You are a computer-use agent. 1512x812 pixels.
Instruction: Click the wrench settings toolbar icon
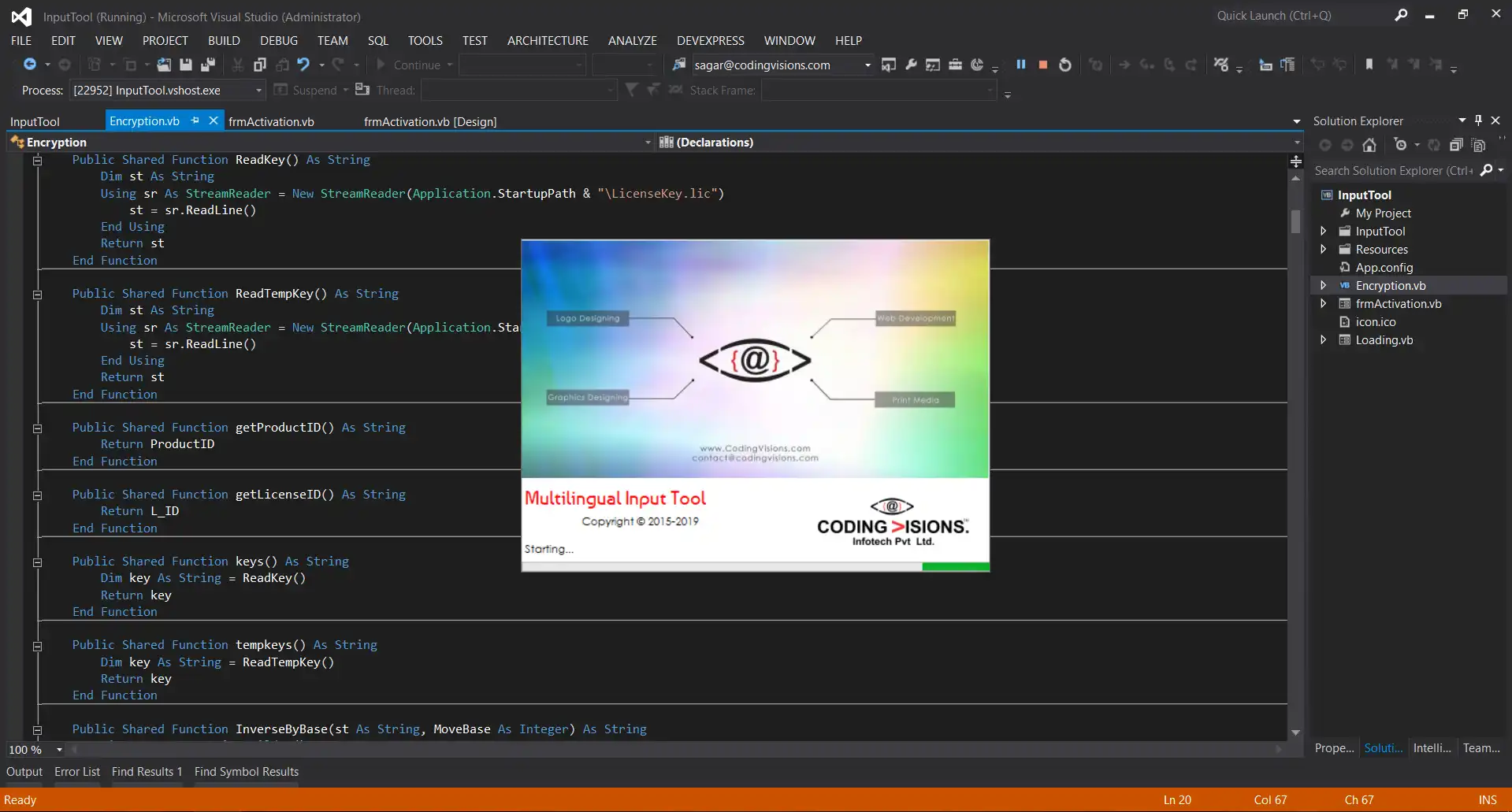coord(911,65)
